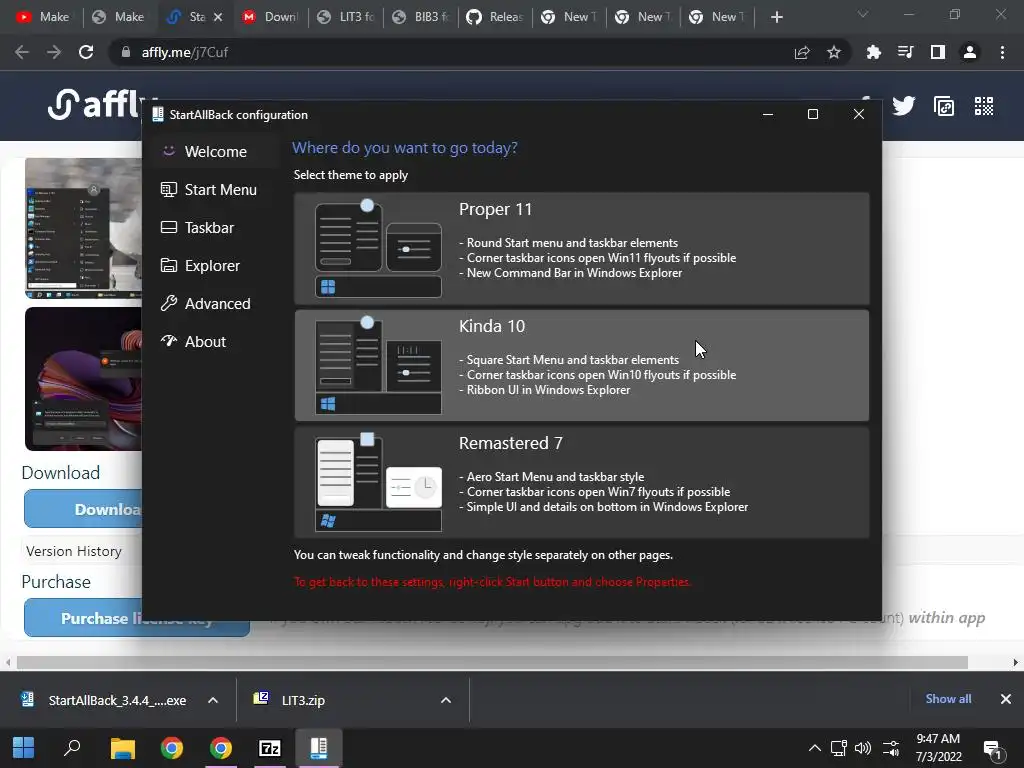
Task: Open a new Chrome tab
Action: coord(776,17)
